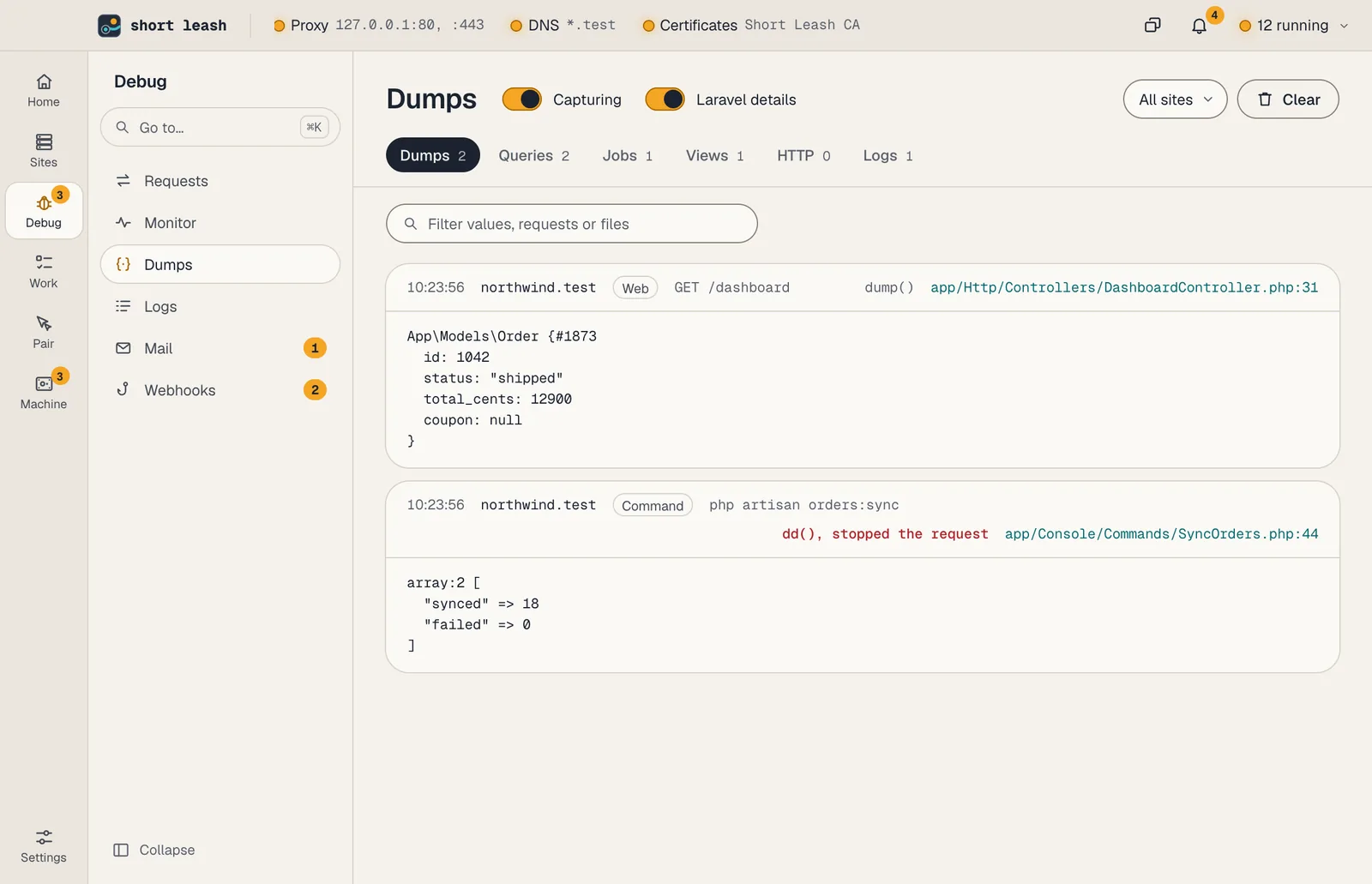Switch to the HTTP tab
Viewport: 1372px width, 884px height.
click(803, 155)
